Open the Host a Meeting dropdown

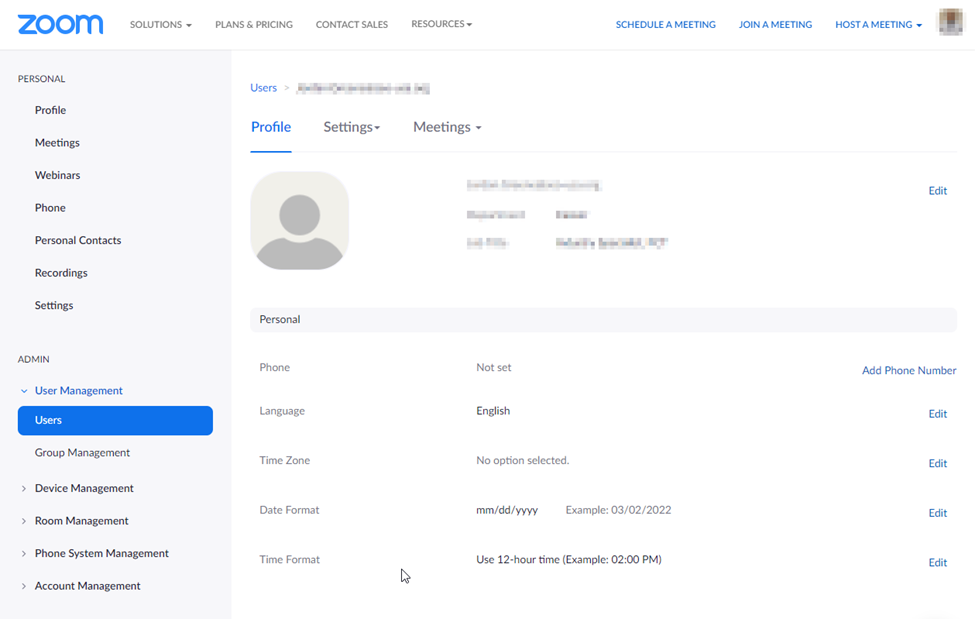click(x=878, y=24)
